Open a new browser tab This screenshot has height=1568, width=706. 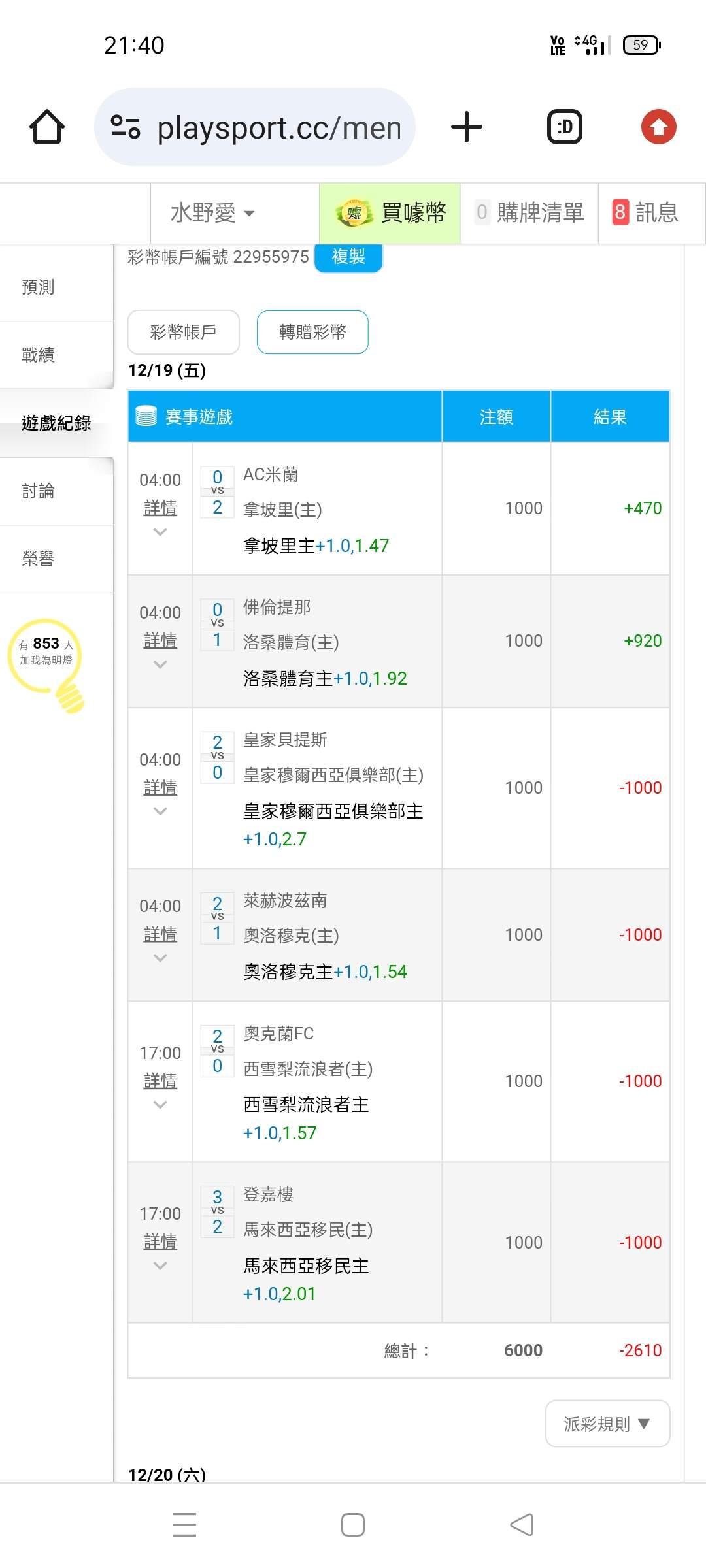(x=467, y=127)
